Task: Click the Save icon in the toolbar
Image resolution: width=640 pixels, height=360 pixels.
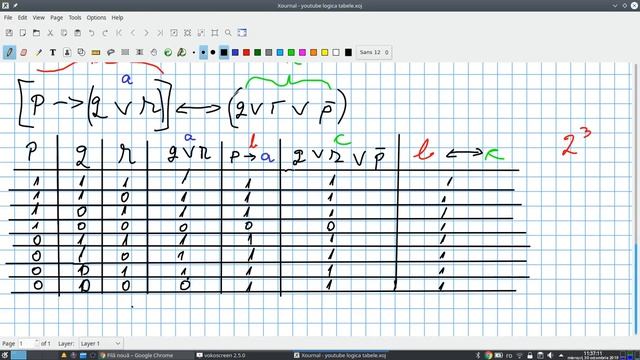Action: [x=9, y=33]
